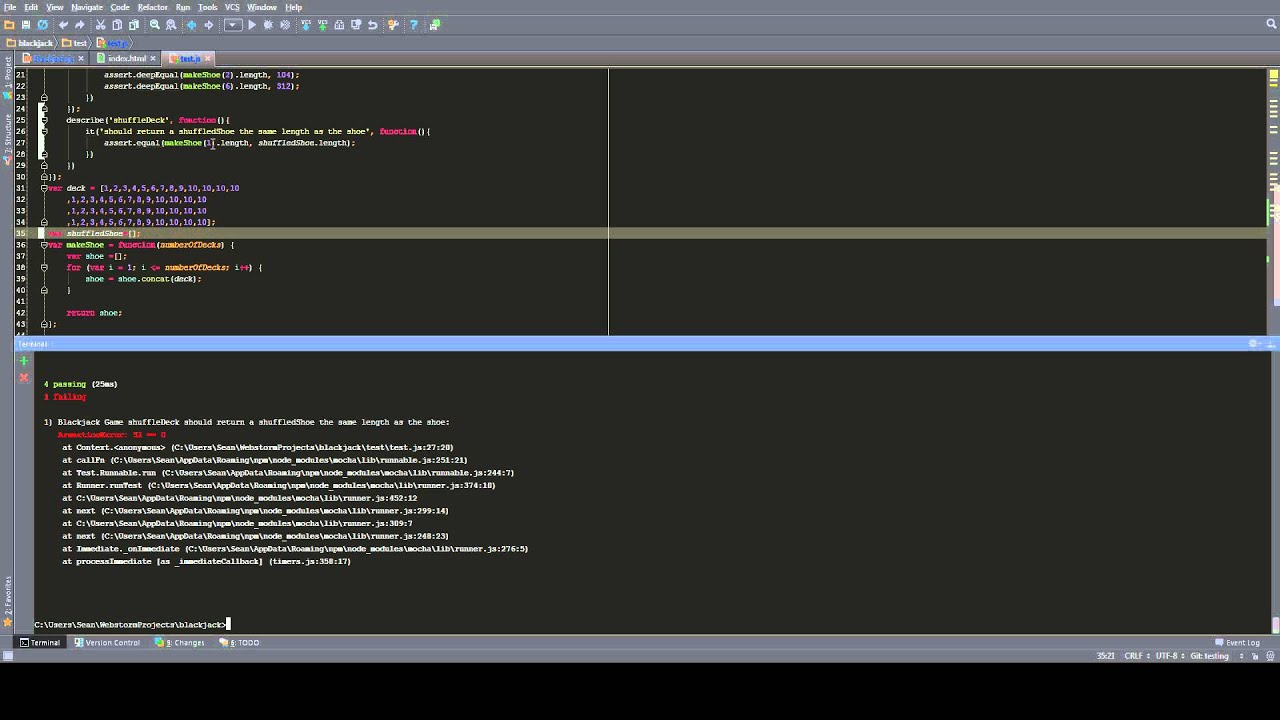Screen dimensions: 1280x720
Task: Click the Synchronize toolbar icon
Action: 43,25
